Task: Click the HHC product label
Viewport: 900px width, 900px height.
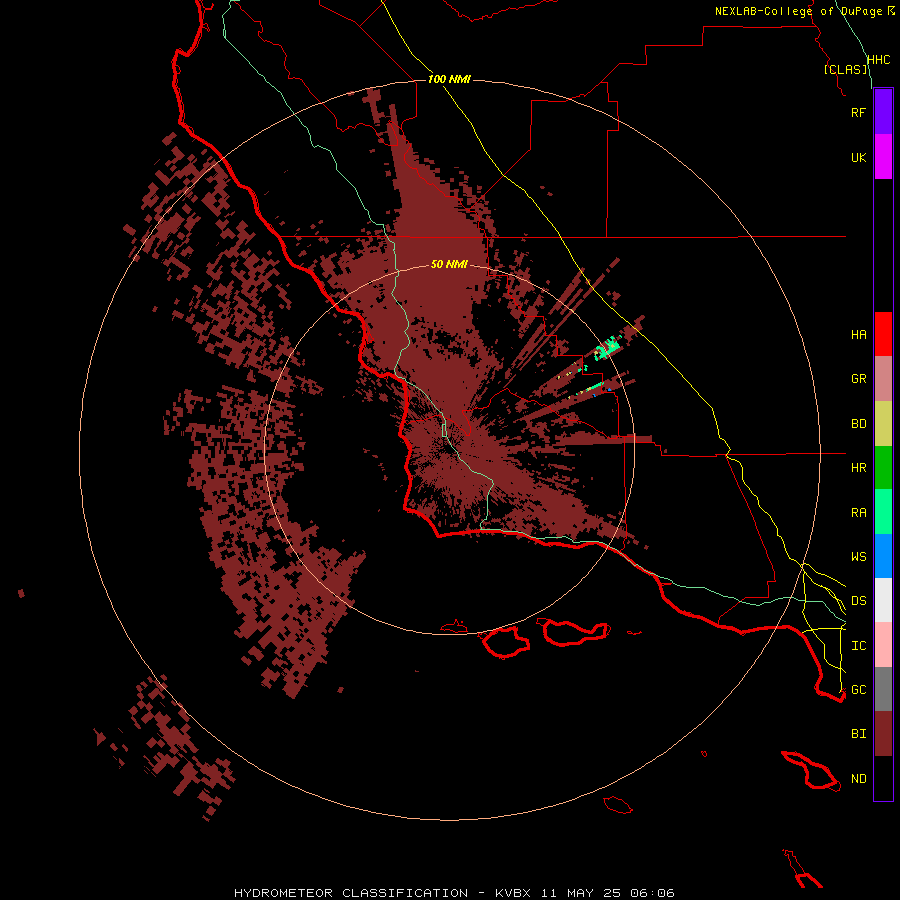Action: point(878,60)
